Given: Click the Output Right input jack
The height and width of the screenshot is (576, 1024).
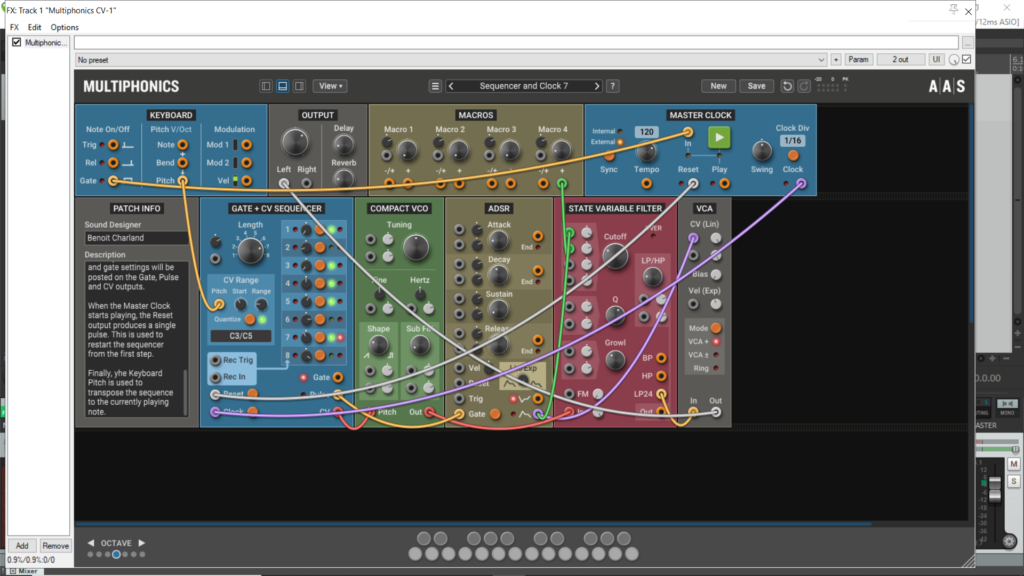Looking at the screenshot, I should pos(306,184).
